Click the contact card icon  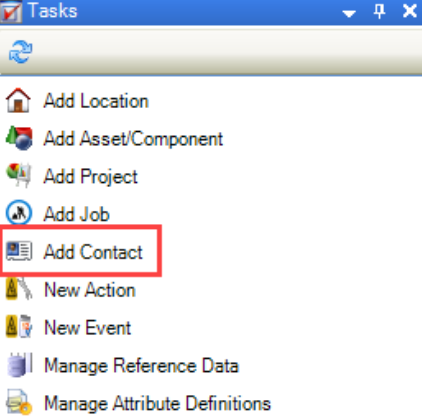click(19, 251)
